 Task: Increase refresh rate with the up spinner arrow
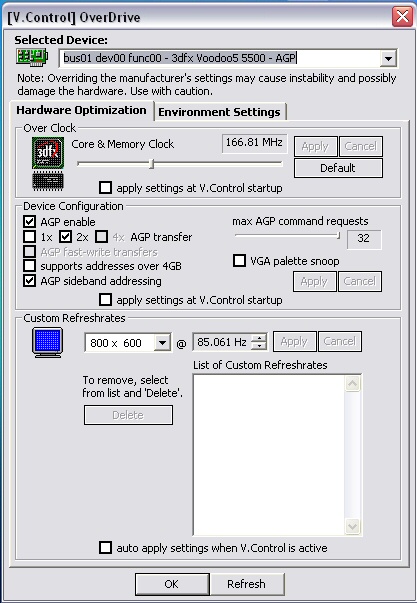[260, 338]
